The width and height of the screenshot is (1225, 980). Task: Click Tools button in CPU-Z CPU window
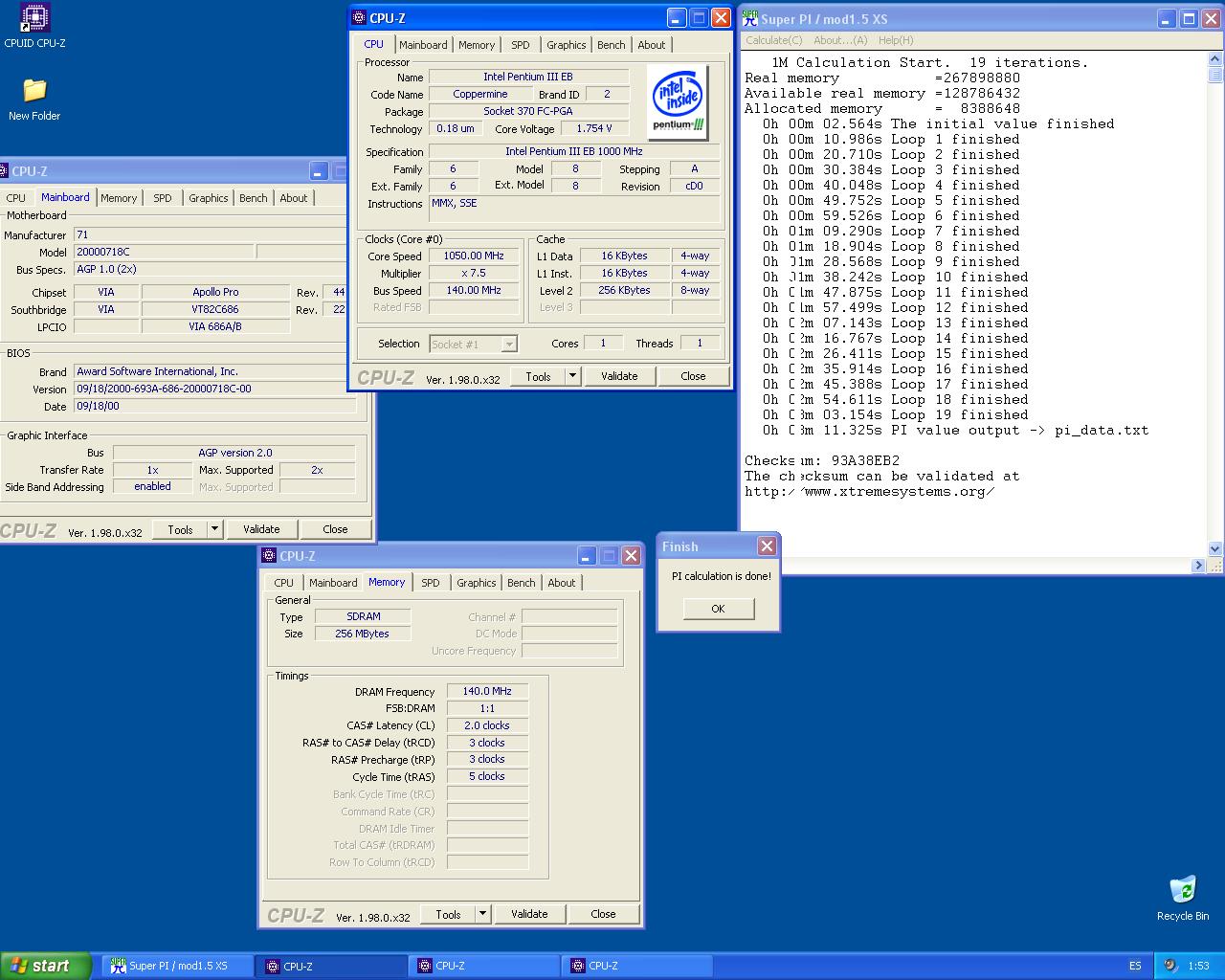coord(539,376)
